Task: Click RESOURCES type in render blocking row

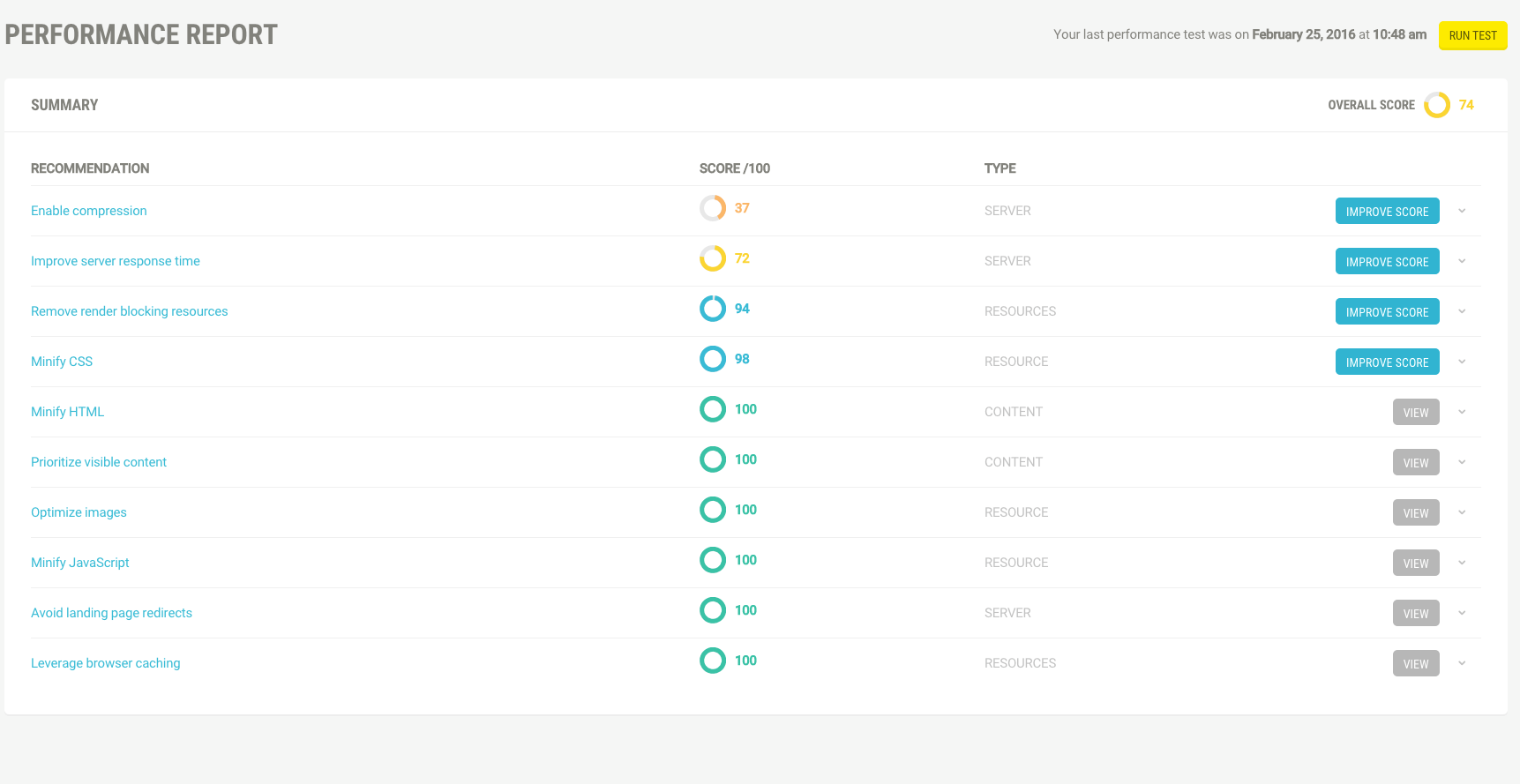Action: (x=1020, y=311)
